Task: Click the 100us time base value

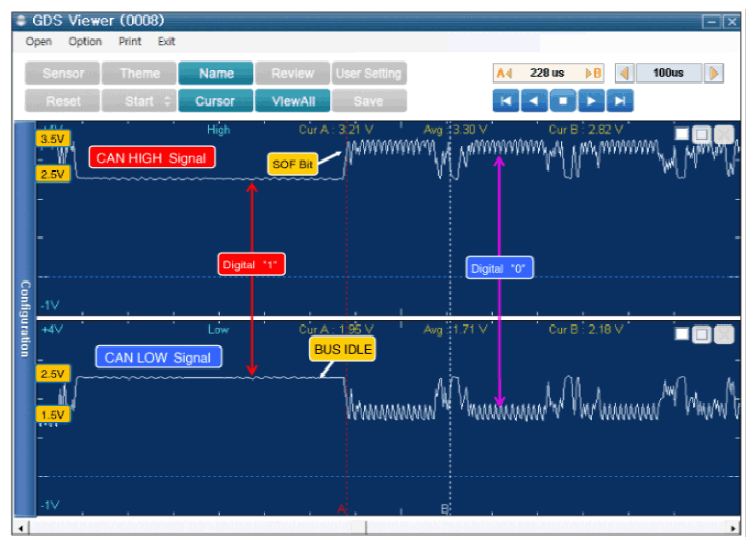Action: 669,73
